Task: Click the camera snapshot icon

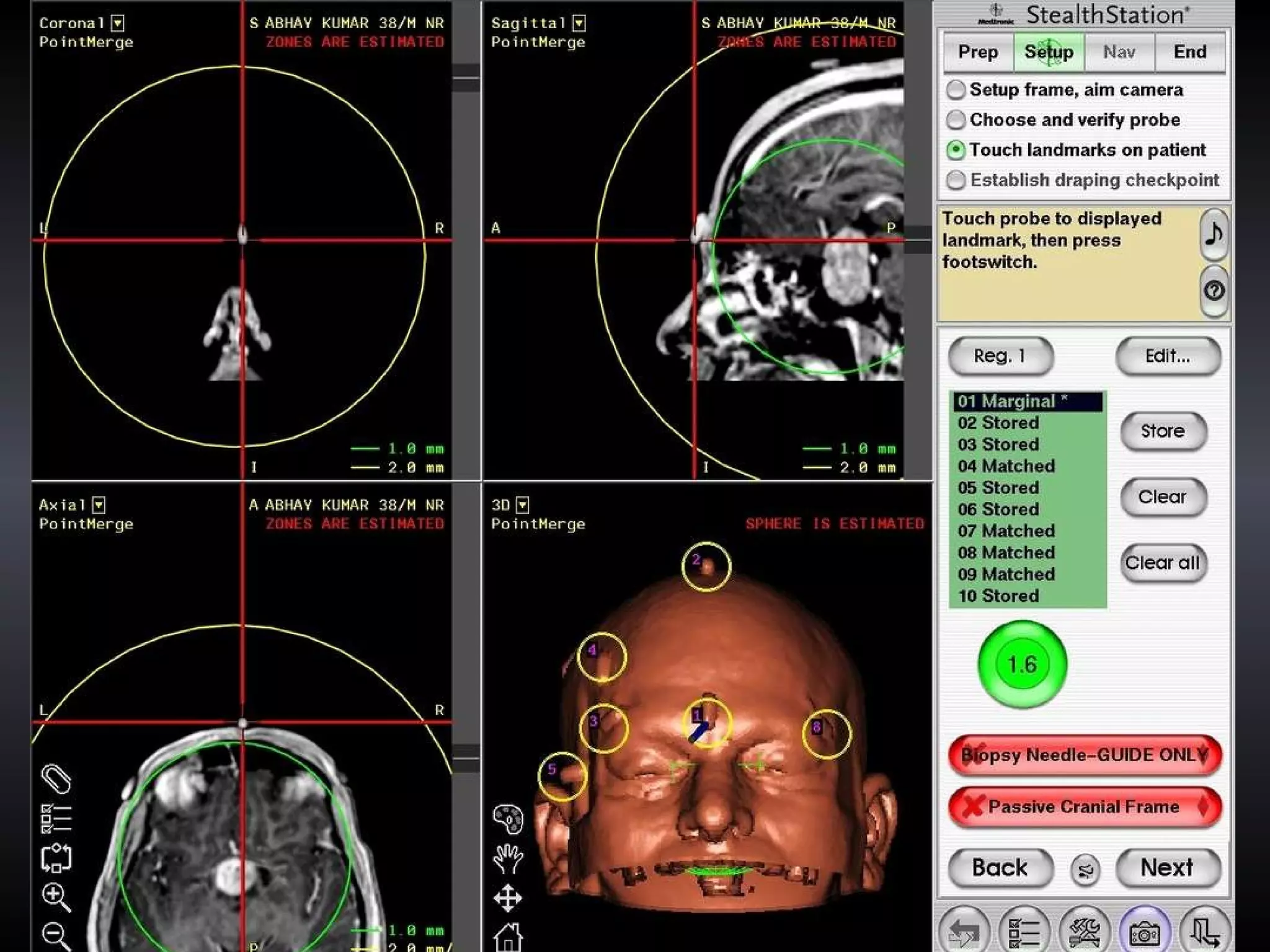Action: pyautogui.click(x=1144, y=932)
